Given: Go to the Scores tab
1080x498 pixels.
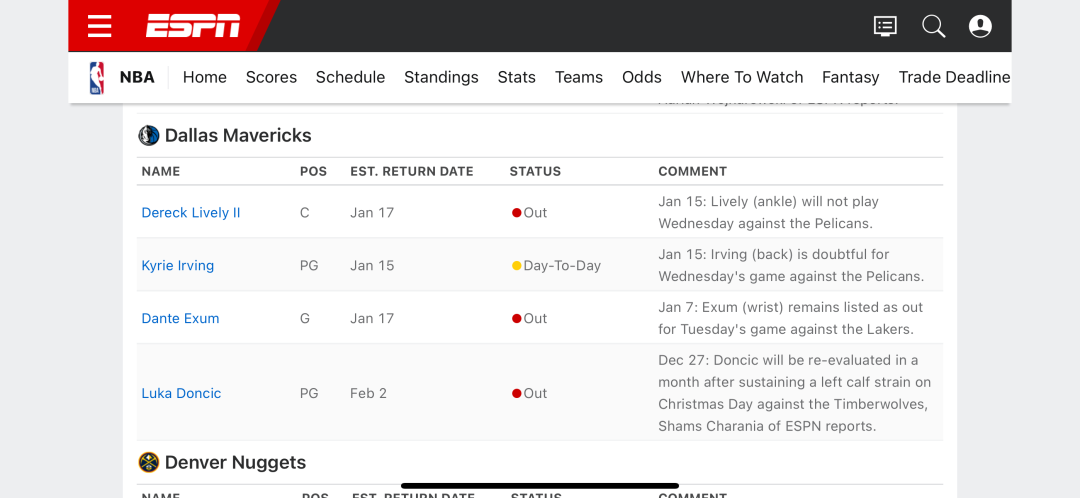Looking at the screenshot, I should (x=271, y=77).
